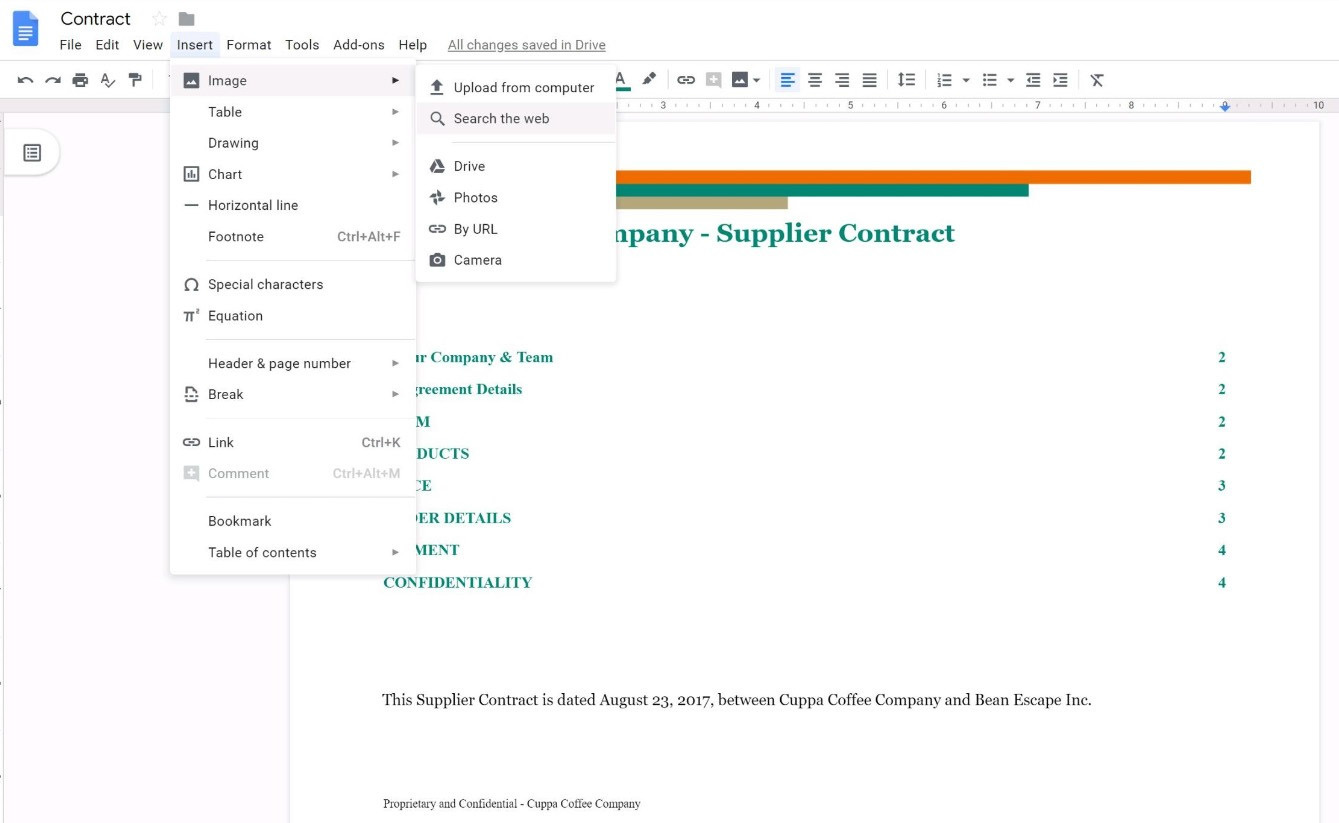The width and height of the screenshot is (1339, 823).
Task: Expand the Drawing submenu
Action: click(x=293, y=143)
